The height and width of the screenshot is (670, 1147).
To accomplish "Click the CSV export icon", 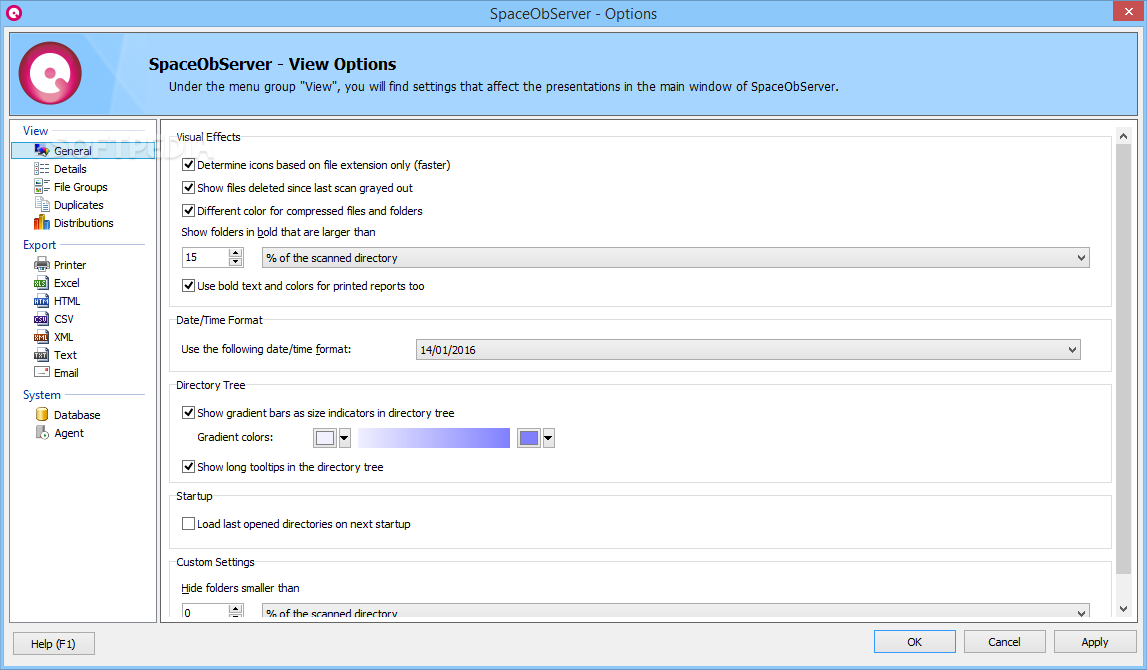I will tap(42, 318).
